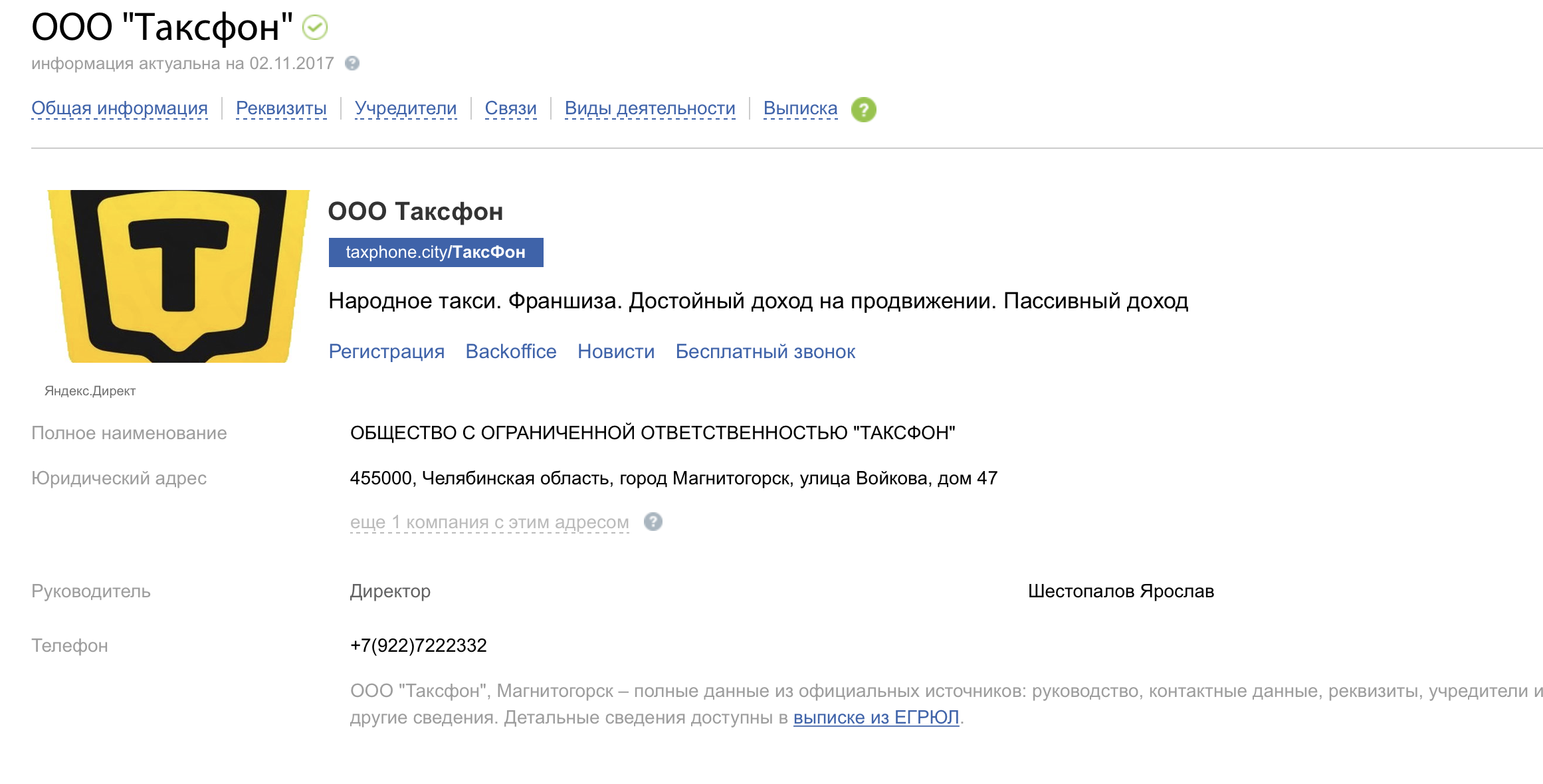The image size is (1543, 784).
Task: Click the Яндекс.Директ label
Action: 90,391
